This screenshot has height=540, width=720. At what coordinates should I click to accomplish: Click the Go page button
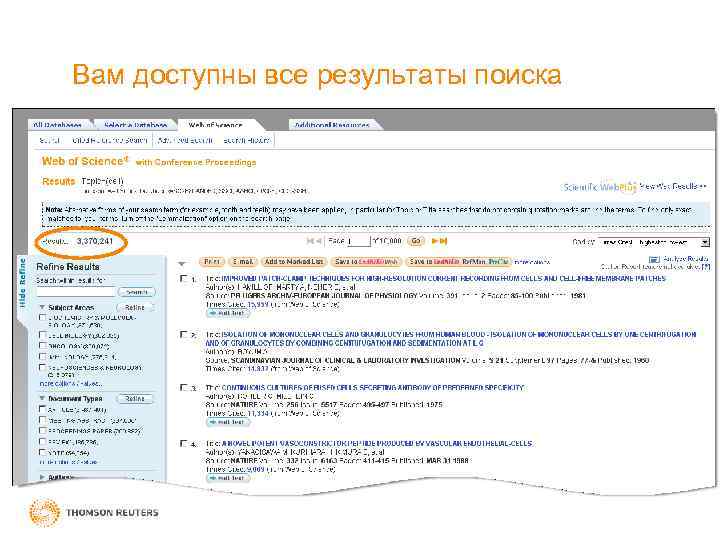pyautogui.click(x=416, y=241)
